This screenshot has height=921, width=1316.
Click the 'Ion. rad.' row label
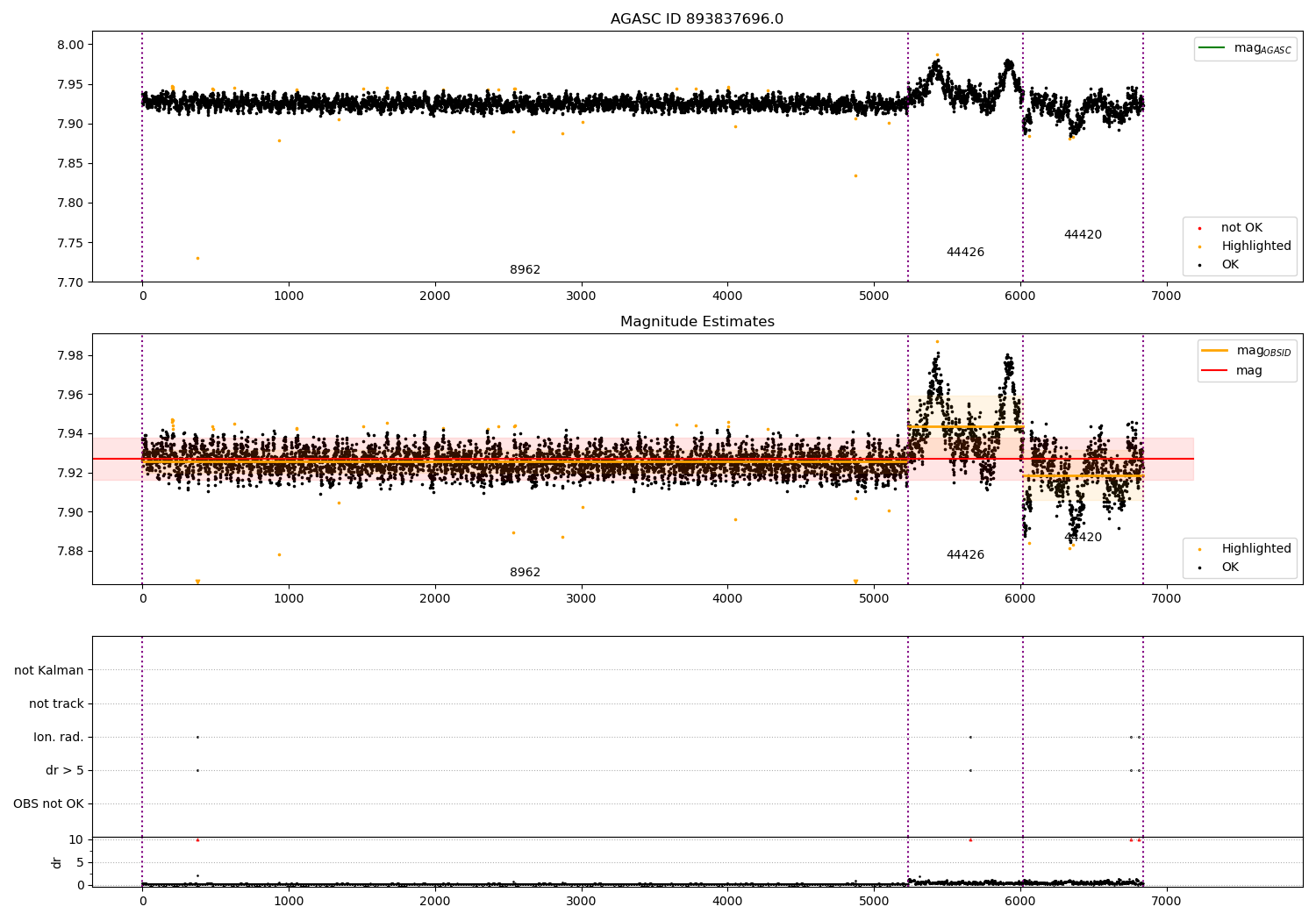point(59,737)
